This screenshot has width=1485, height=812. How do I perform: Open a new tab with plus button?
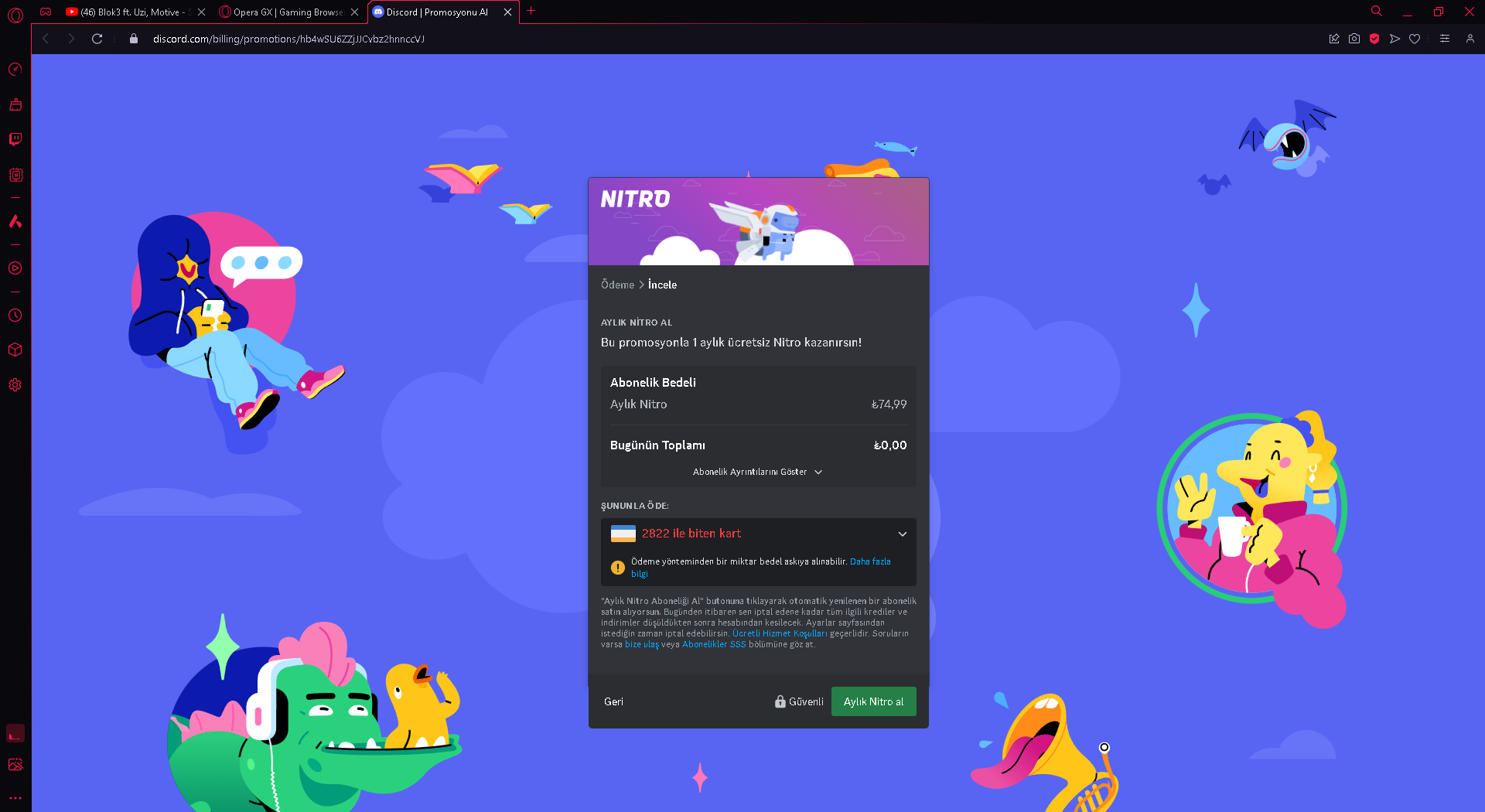[531, 12]
